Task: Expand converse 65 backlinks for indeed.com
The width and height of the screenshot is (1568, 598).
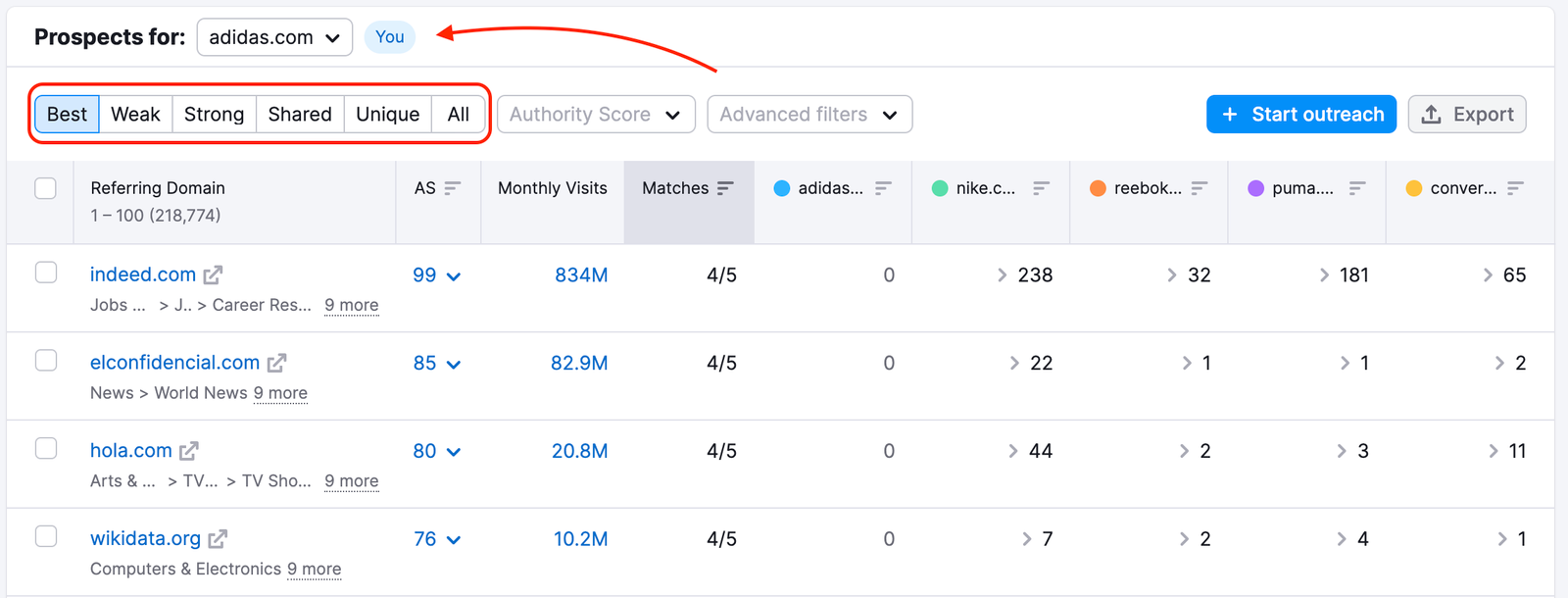Action: (1488, 275)
